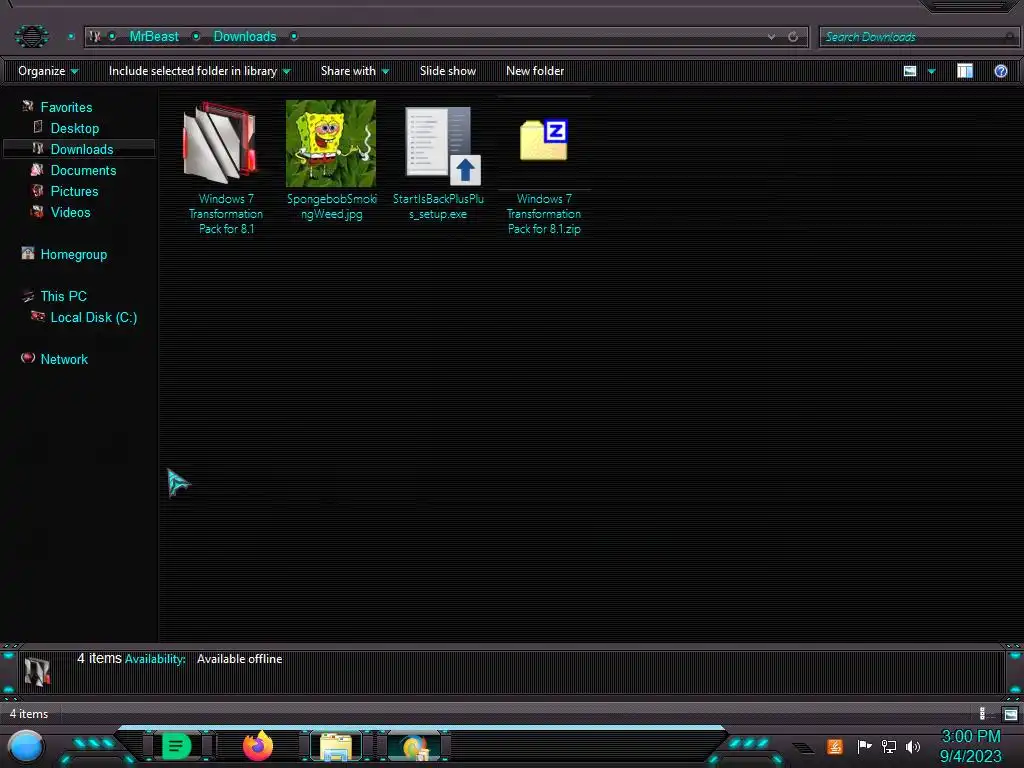Open Desktop in Favorites
Screen dimensions: 1024x768
point(75,128)
